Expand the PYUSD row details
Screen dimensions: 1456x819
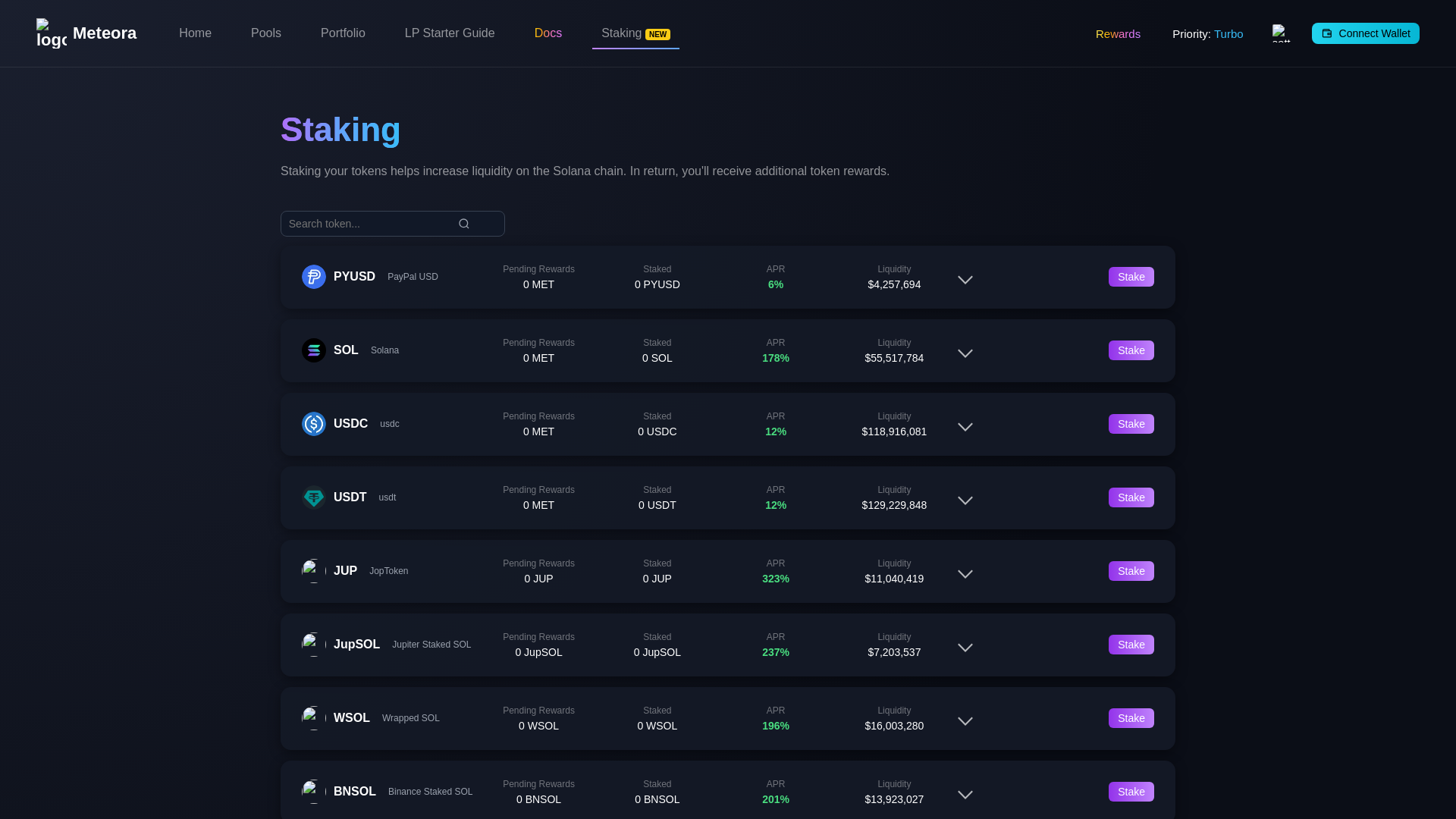click(x=965, y=280)
